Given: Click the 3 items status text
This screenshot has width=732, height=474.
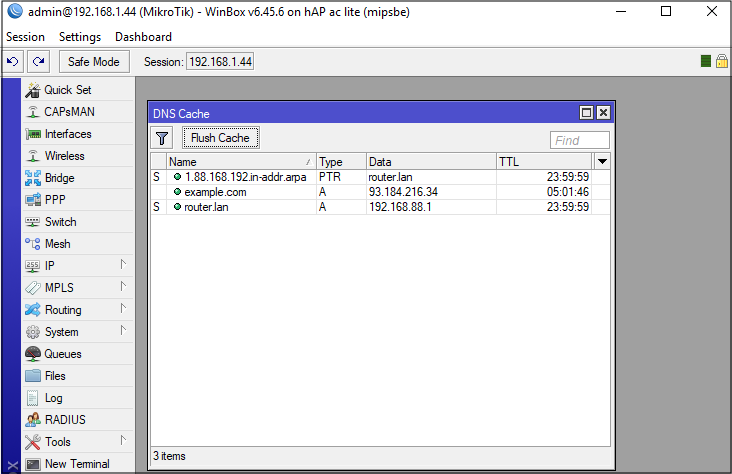Looking at the screenshot, I should [x=169, y=456].
